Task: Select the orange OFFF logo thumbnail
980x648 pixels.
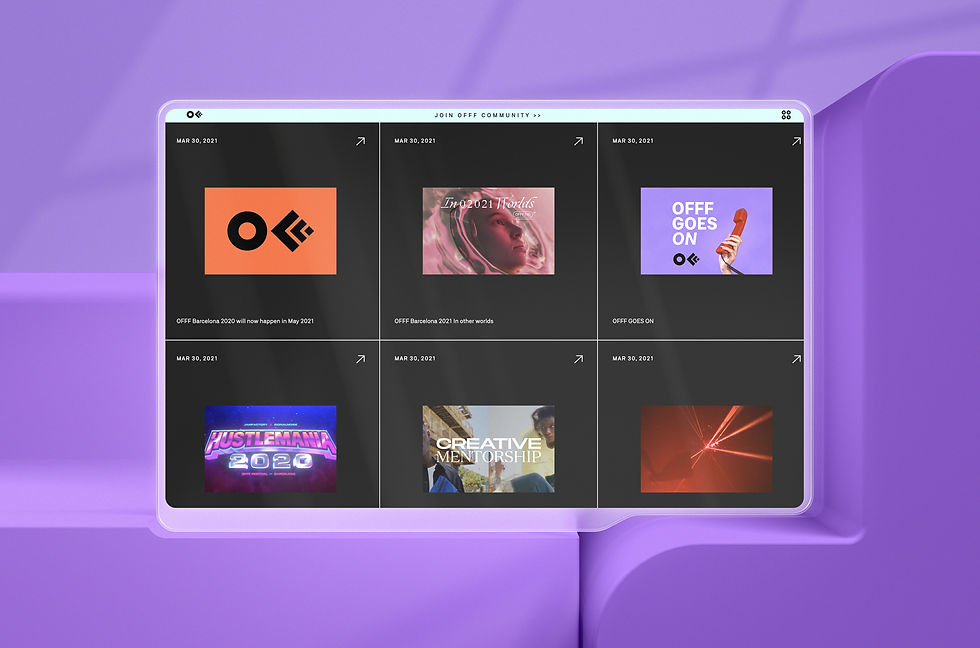Action: [x=271, y=231]
